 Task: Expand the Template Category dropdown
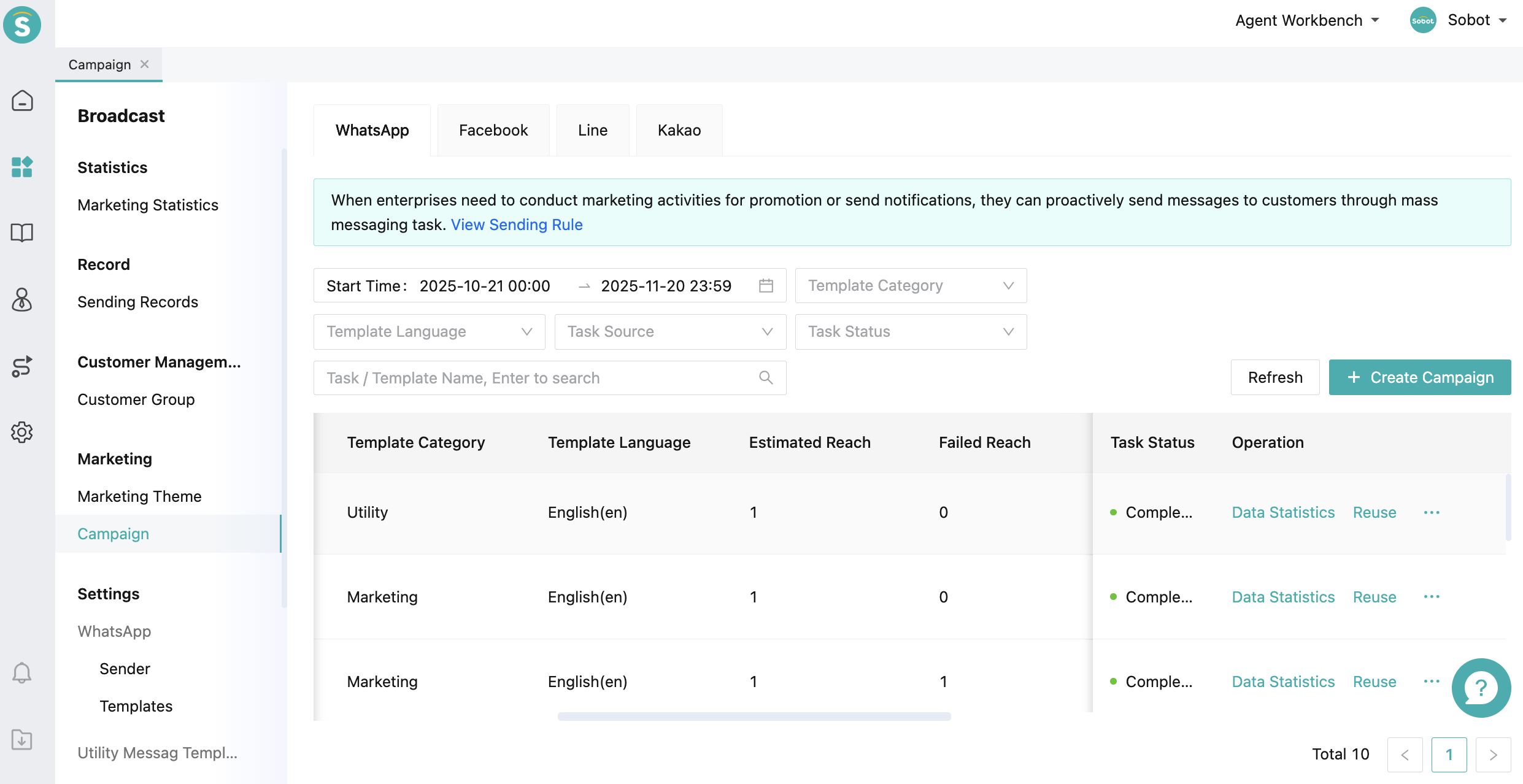911,286
